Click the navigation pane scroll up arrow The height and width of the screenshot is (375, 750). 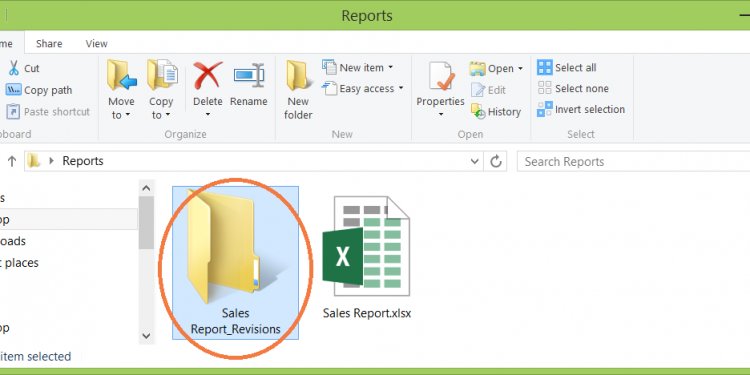(146, 188)
